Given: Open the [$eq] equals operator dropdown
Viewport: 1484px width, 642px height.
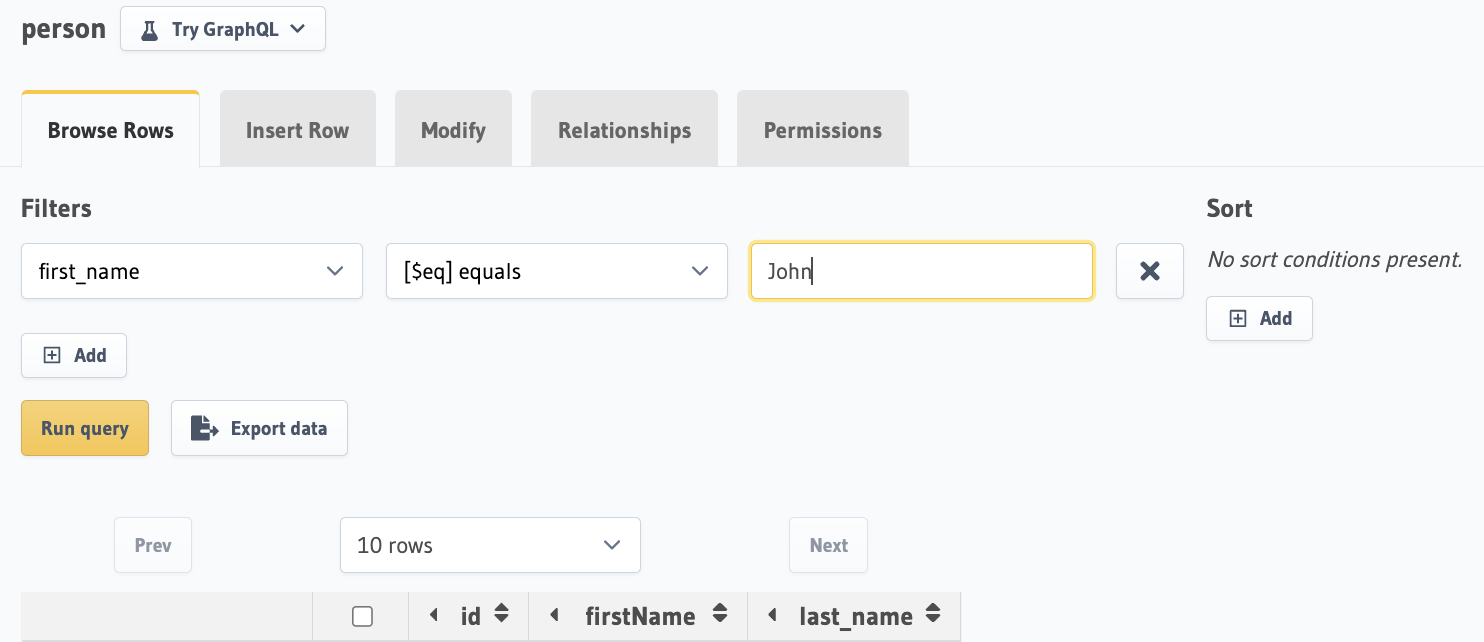Looking at the screenshot, I should [x=556, y=271].
